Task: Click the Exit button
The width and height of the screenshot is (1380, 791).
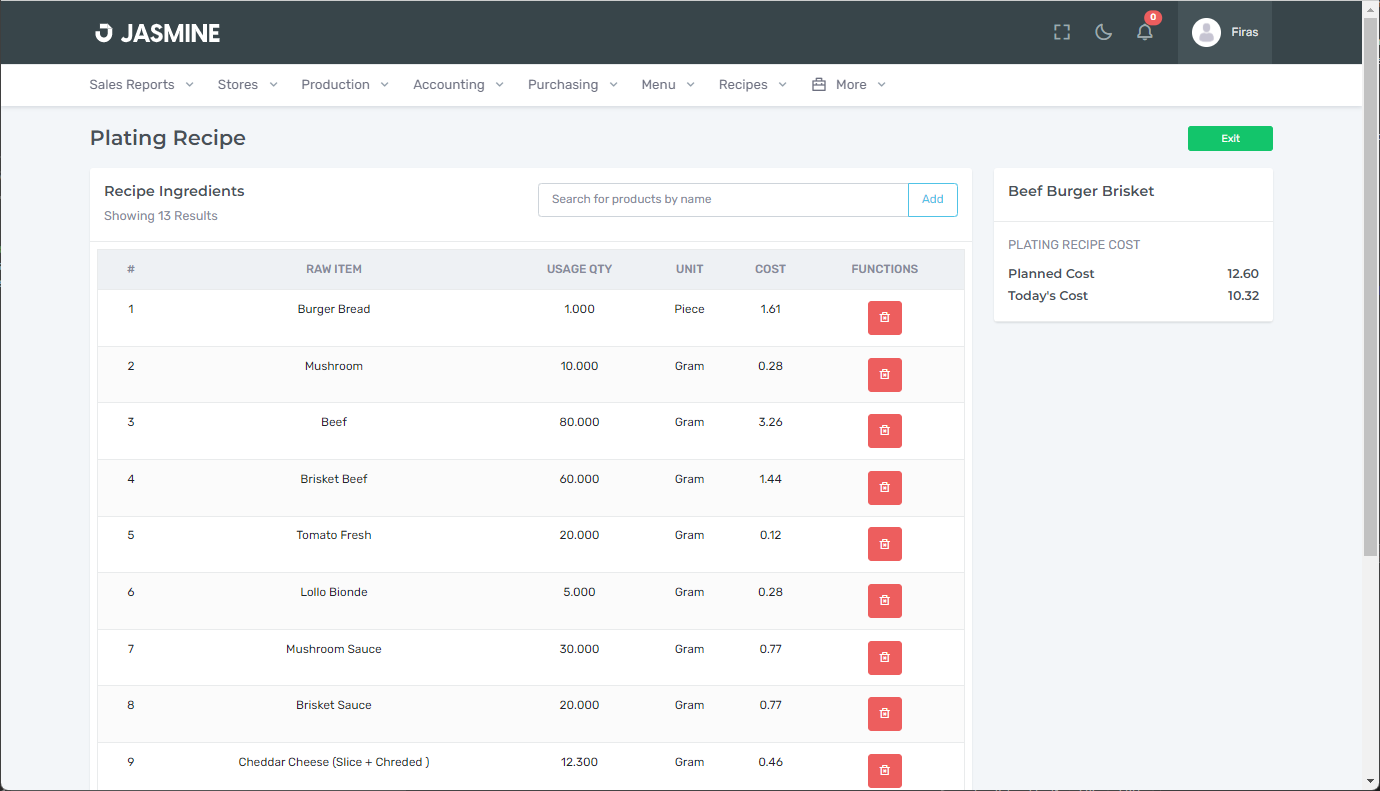Action: [x=1230, y=138]
